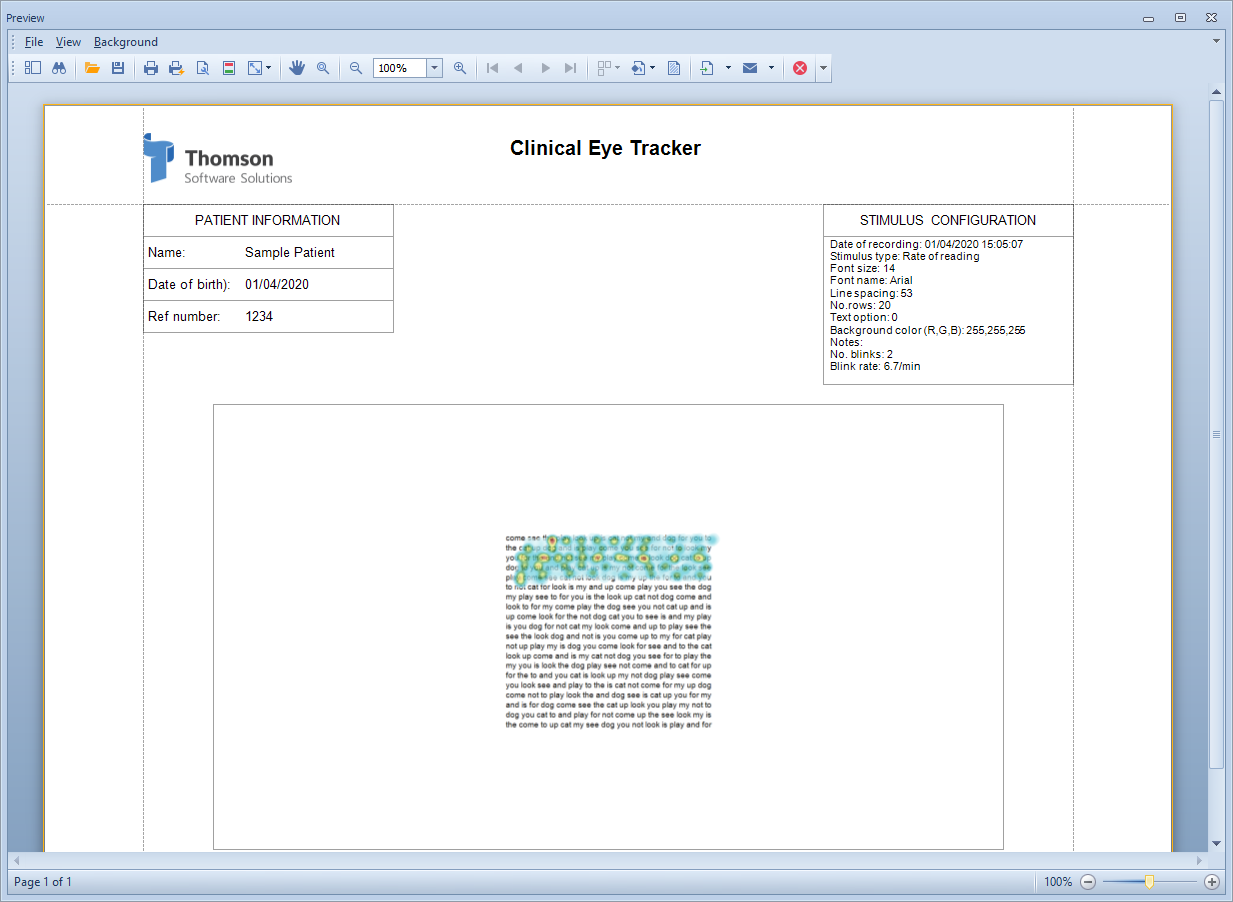This screenshot has height=902, width=1233.
Task: Expand the Export document dropdown arrow
Action: click(728, 68)
